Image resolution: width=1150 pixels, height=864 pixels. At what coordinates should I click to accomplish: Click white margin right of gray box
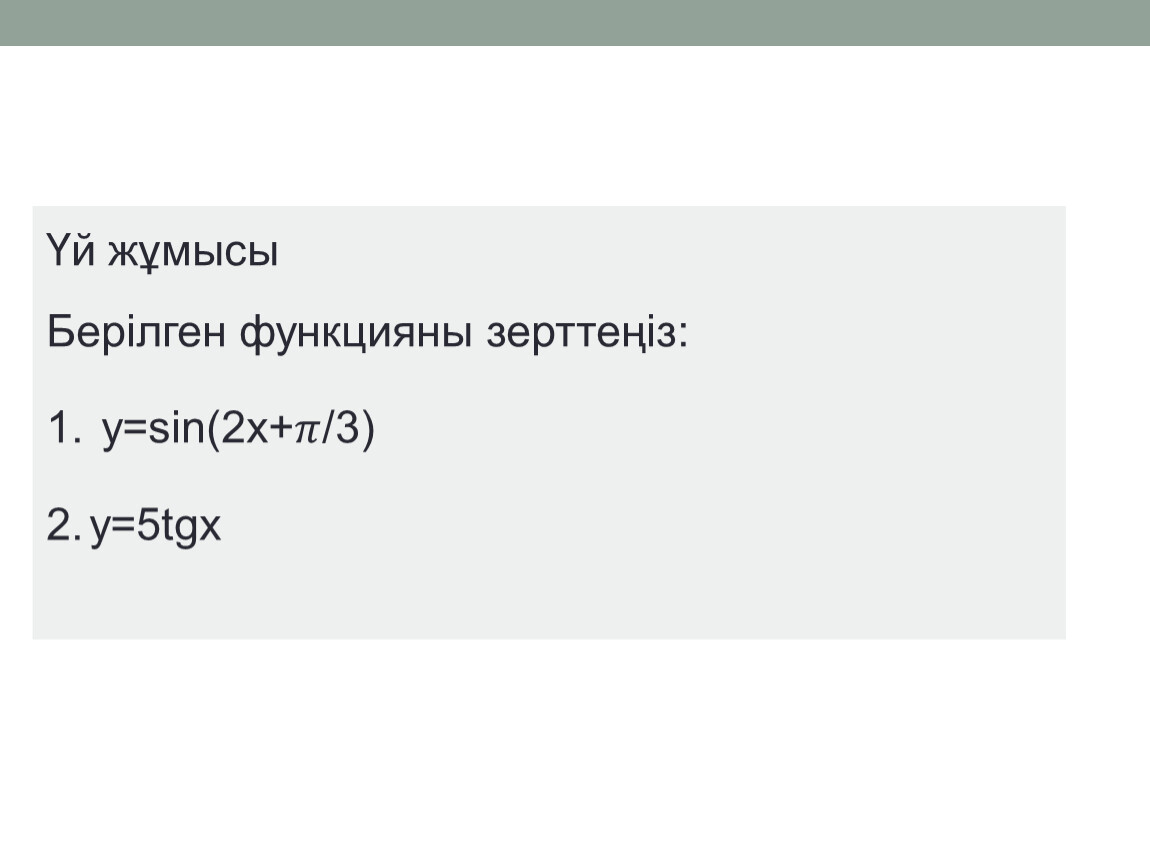1107,422
